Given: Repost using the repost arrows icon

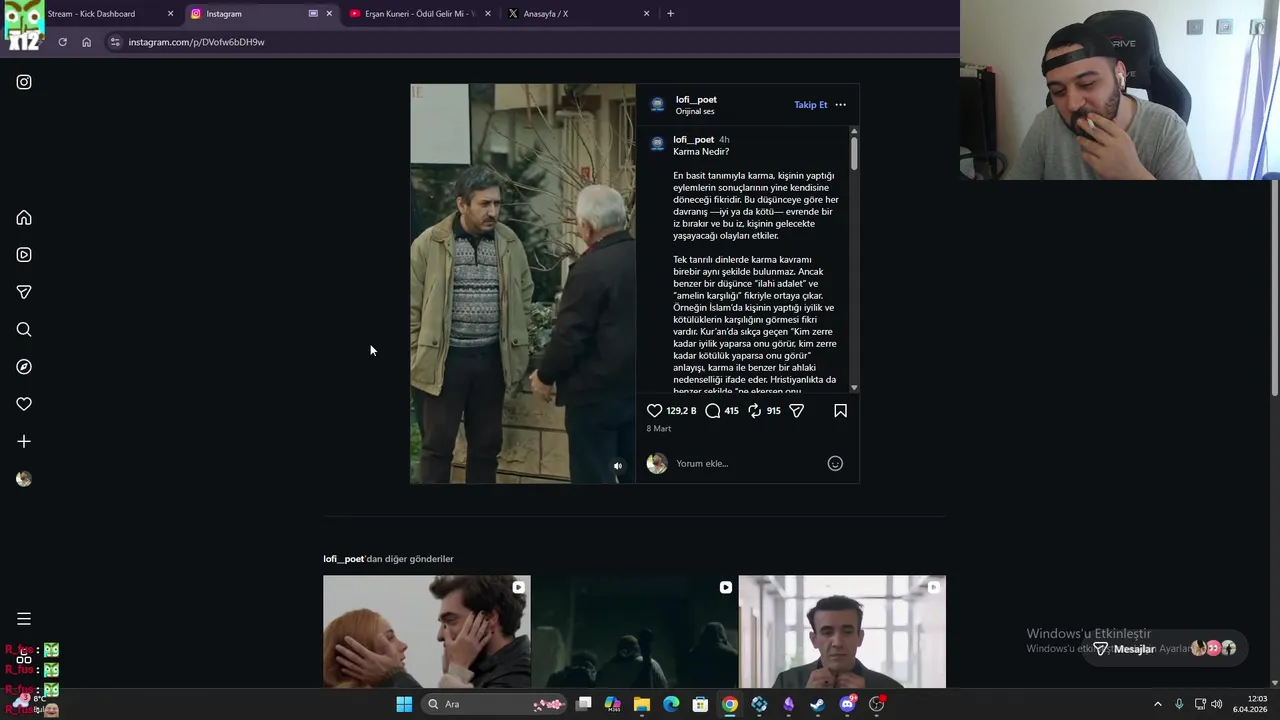Looking at the screenshot, I should [754, 410].
